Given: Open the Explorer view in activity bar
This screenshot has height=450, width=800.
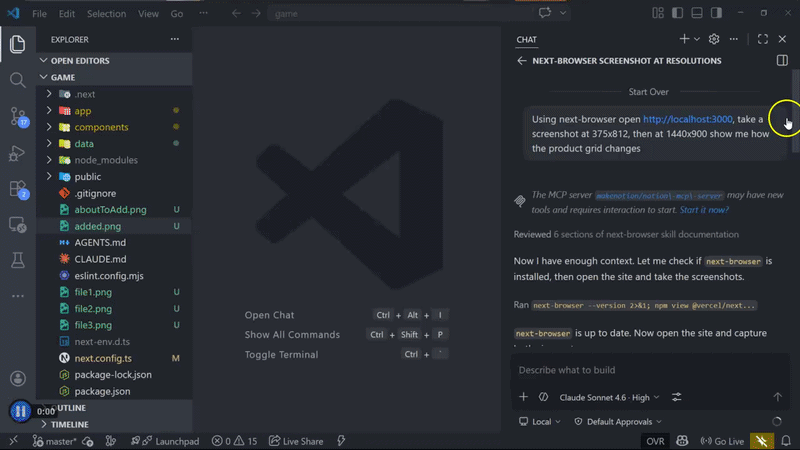Looking at the screenshot, I should tap(17, 44).
